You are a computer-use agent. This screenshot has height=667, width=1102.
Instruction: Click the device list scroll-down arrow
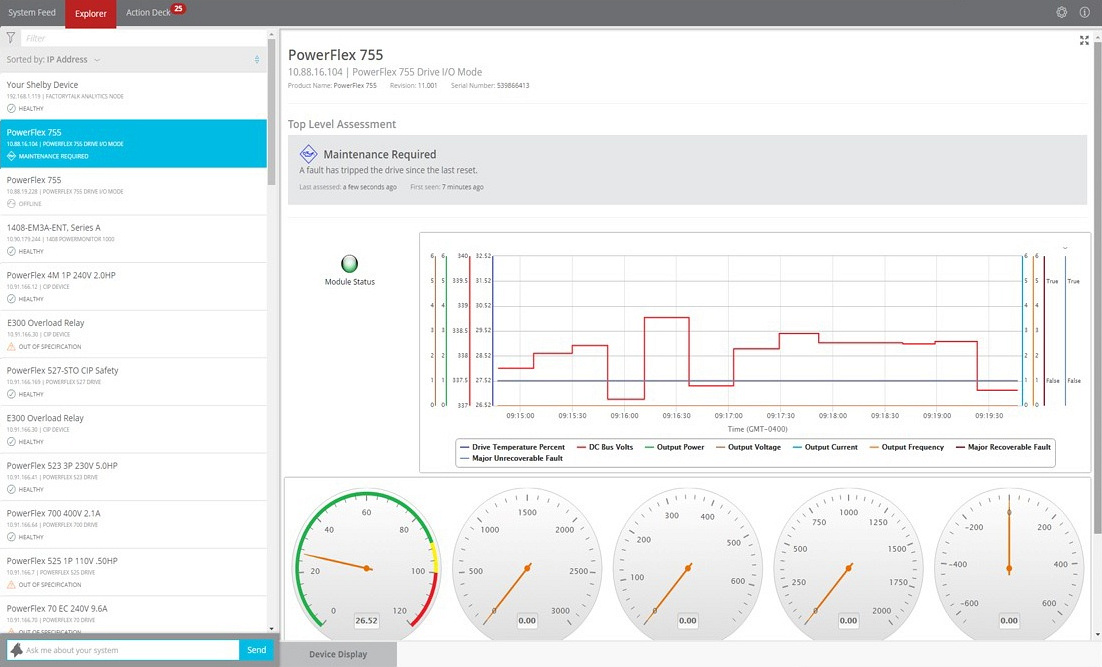tap(271, 628)
